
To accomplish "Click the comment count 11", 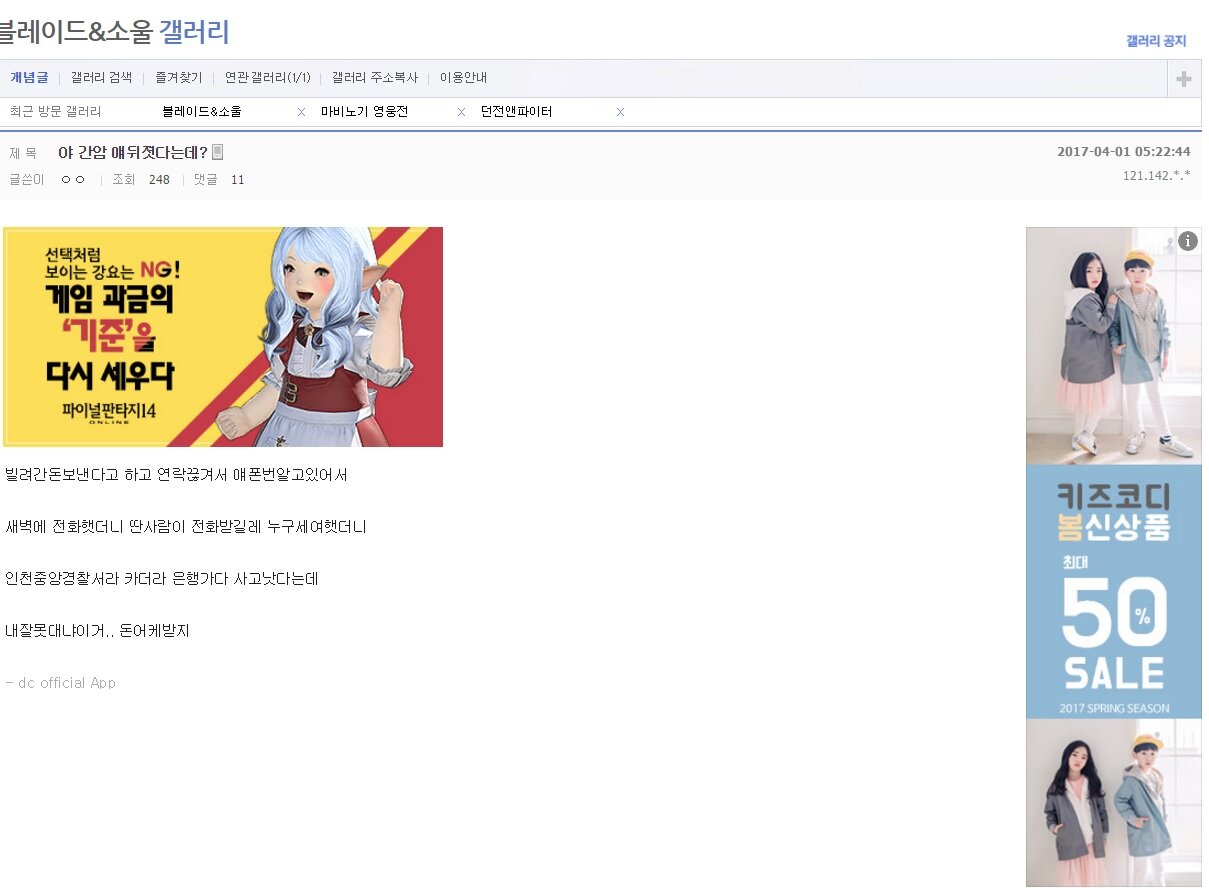I will (x=237, y=180).
